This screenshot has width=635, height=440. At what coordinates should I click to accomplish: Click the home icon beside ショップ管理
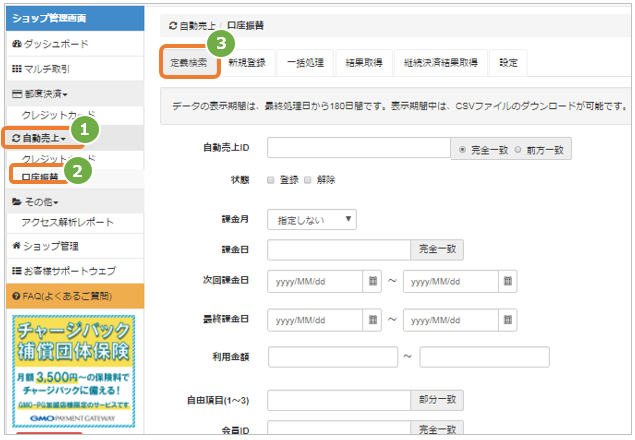[x=16, y=246]
